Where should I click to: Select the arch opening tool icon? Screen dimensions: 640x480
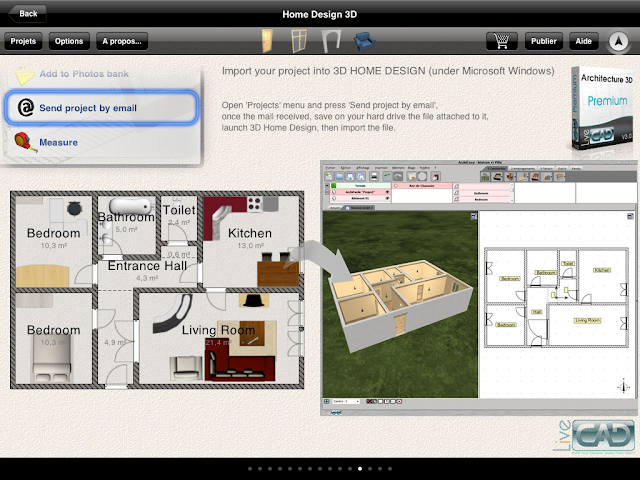click(x=331, y=41)
